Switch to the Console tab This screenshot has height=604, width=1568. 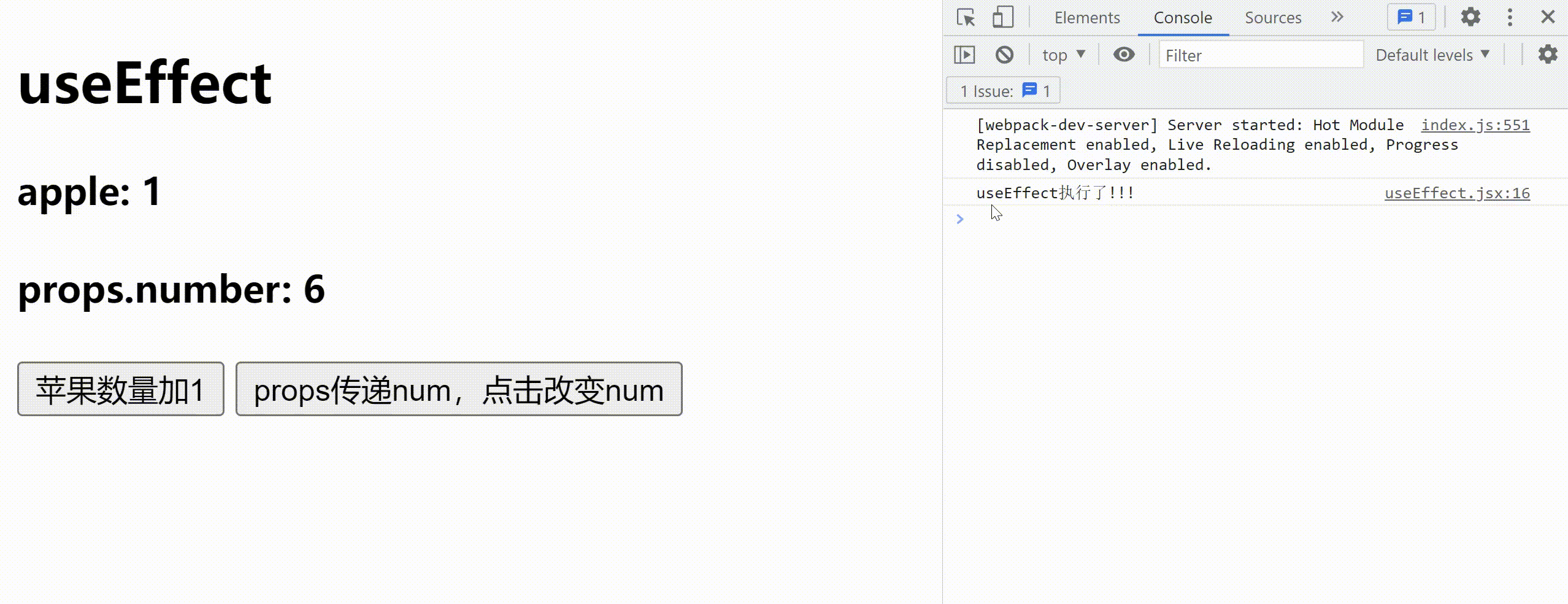click(1183, 18)
